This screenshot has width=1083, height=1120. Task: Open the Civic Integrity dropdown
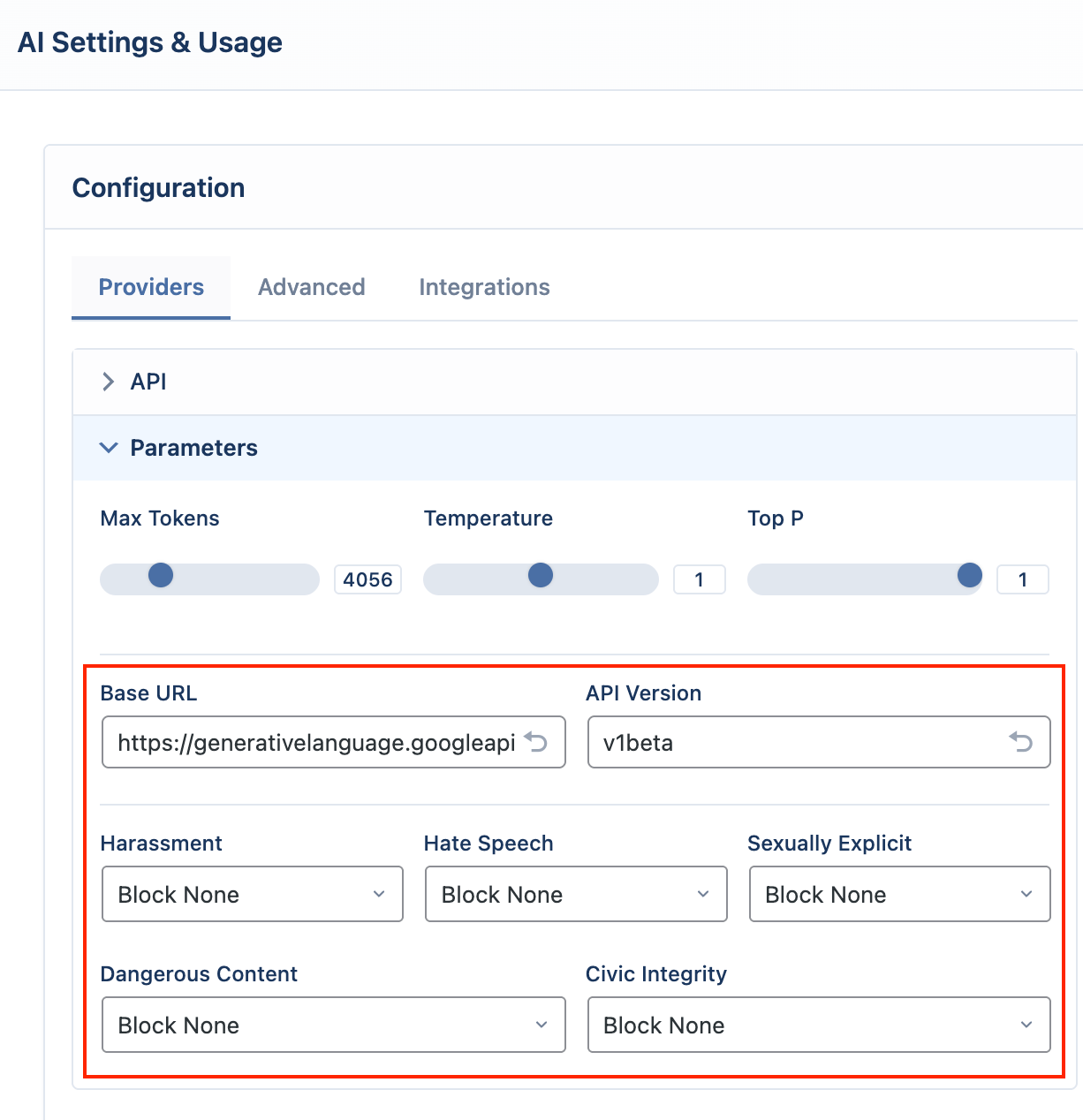coord(819,1025)
